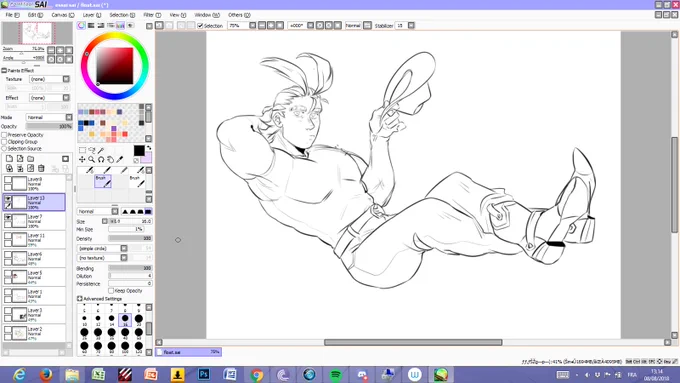Select the eyedropper color picker tool
The image size is (680, 383).
[x=120, y=160]
